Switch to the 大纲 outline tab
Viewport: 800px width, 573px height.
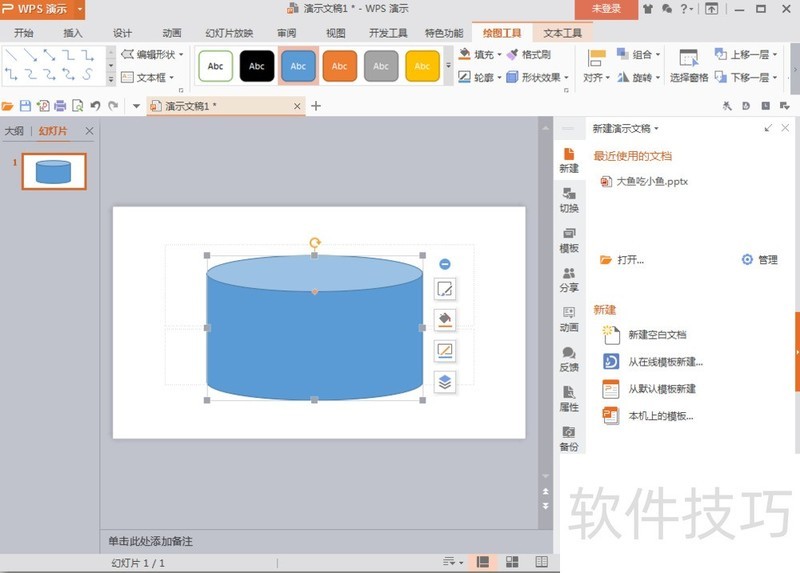14,131
